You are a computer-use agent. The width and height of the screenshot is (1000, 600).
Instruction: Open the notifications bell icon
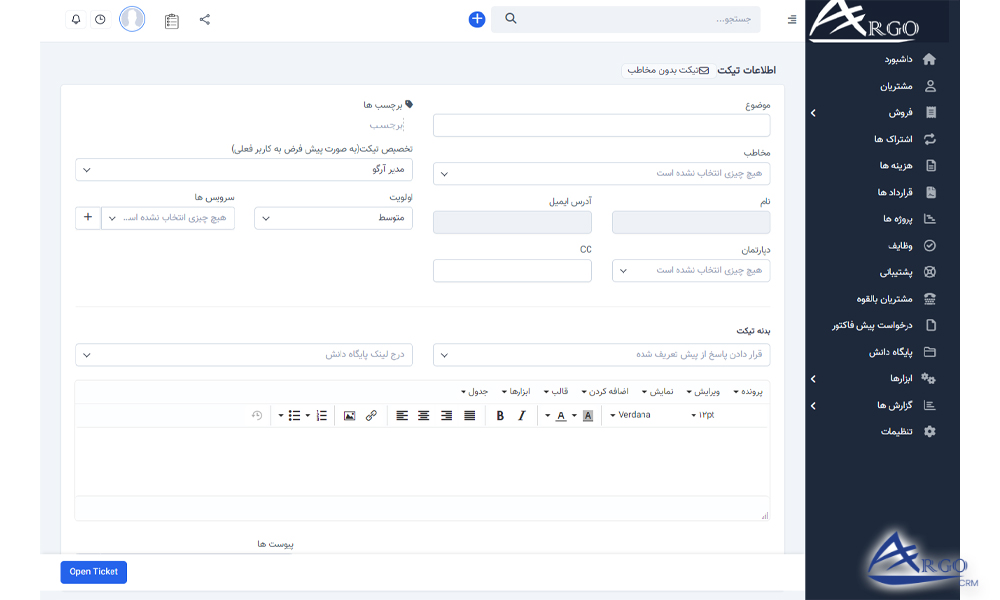(x=75, y=19)
